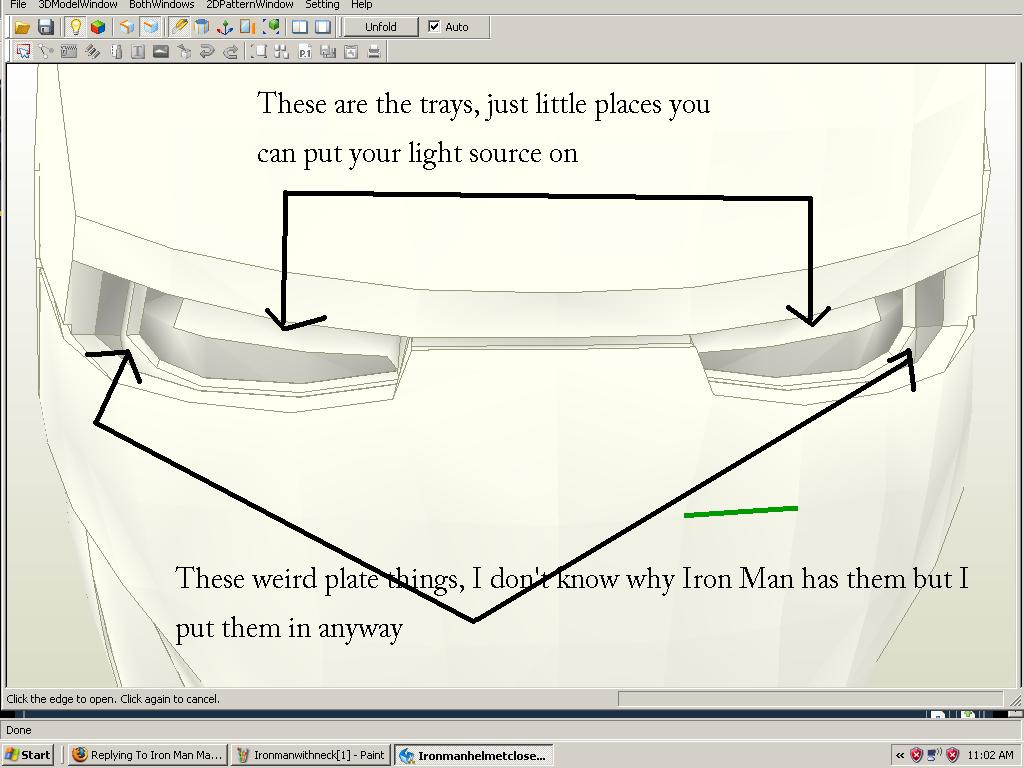The image size is (1024, 768).
Task: Click the Save floppy disk icon
Action: (x=46, y=27)
